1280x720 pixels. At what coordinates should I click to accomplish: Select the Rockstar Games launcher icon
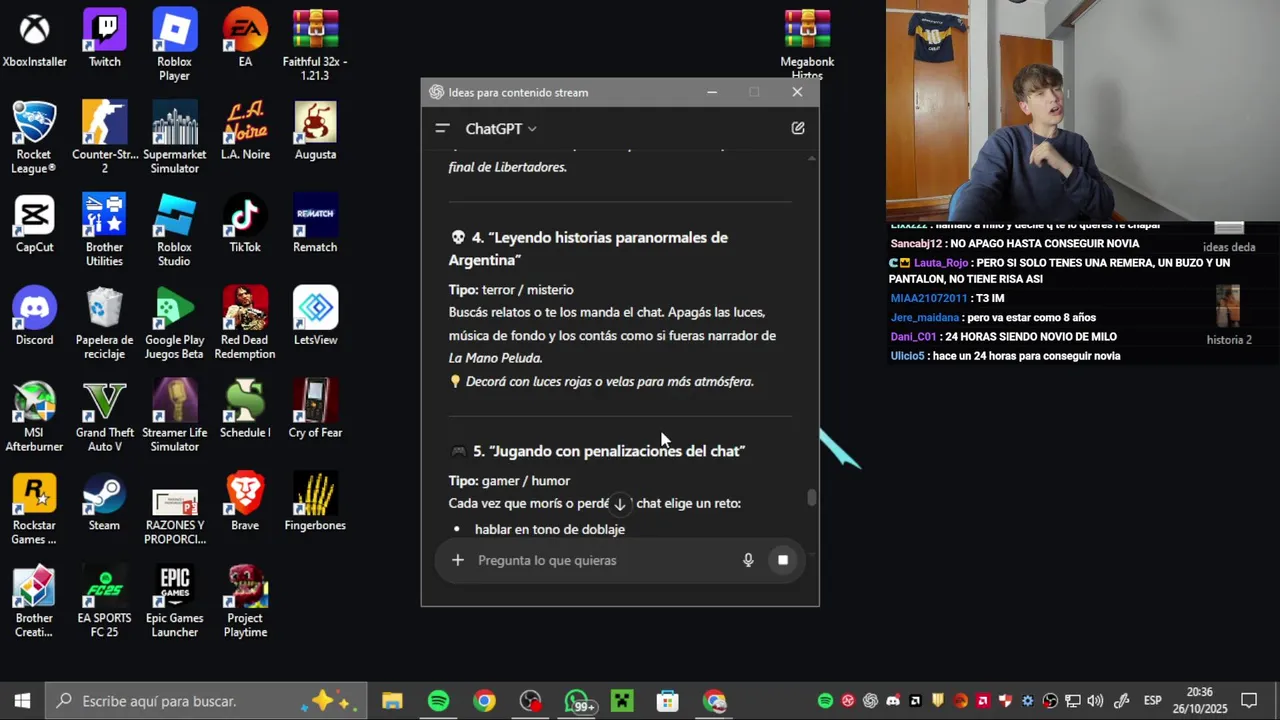click(x=34, y=509)
